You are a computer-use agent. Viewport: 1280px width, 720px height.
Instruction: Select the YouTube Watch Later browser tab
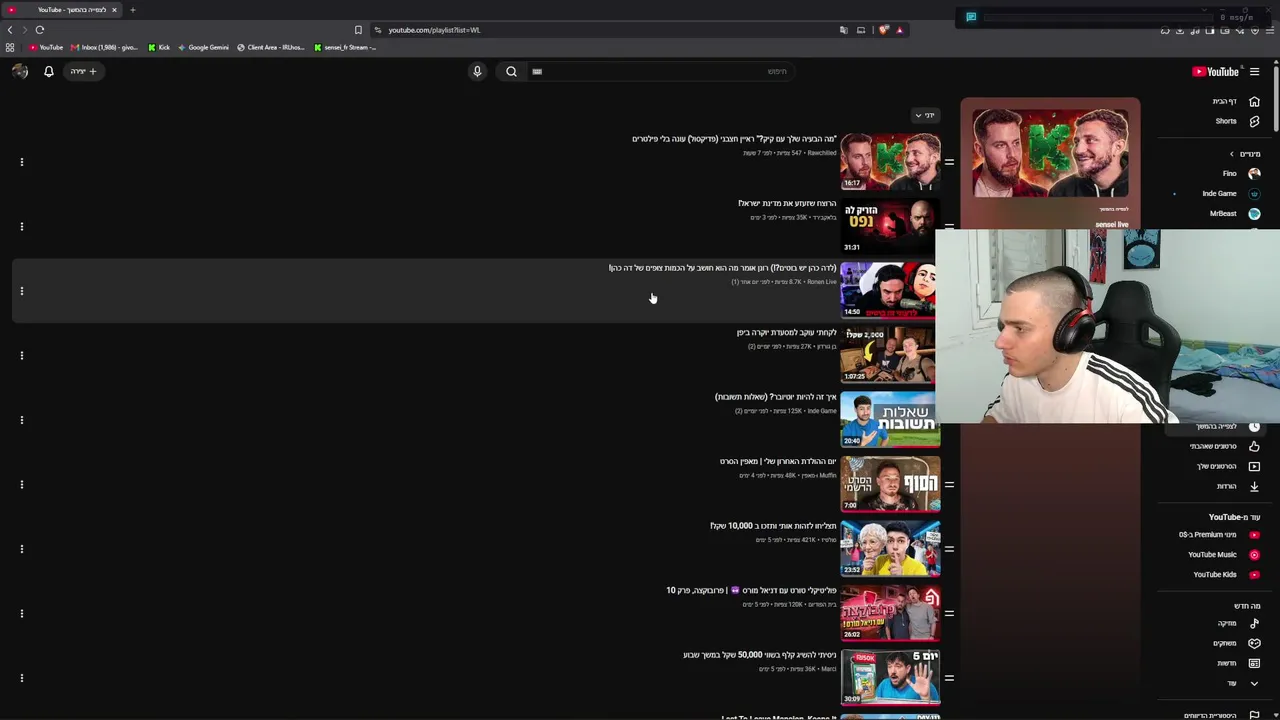(62, 10)
